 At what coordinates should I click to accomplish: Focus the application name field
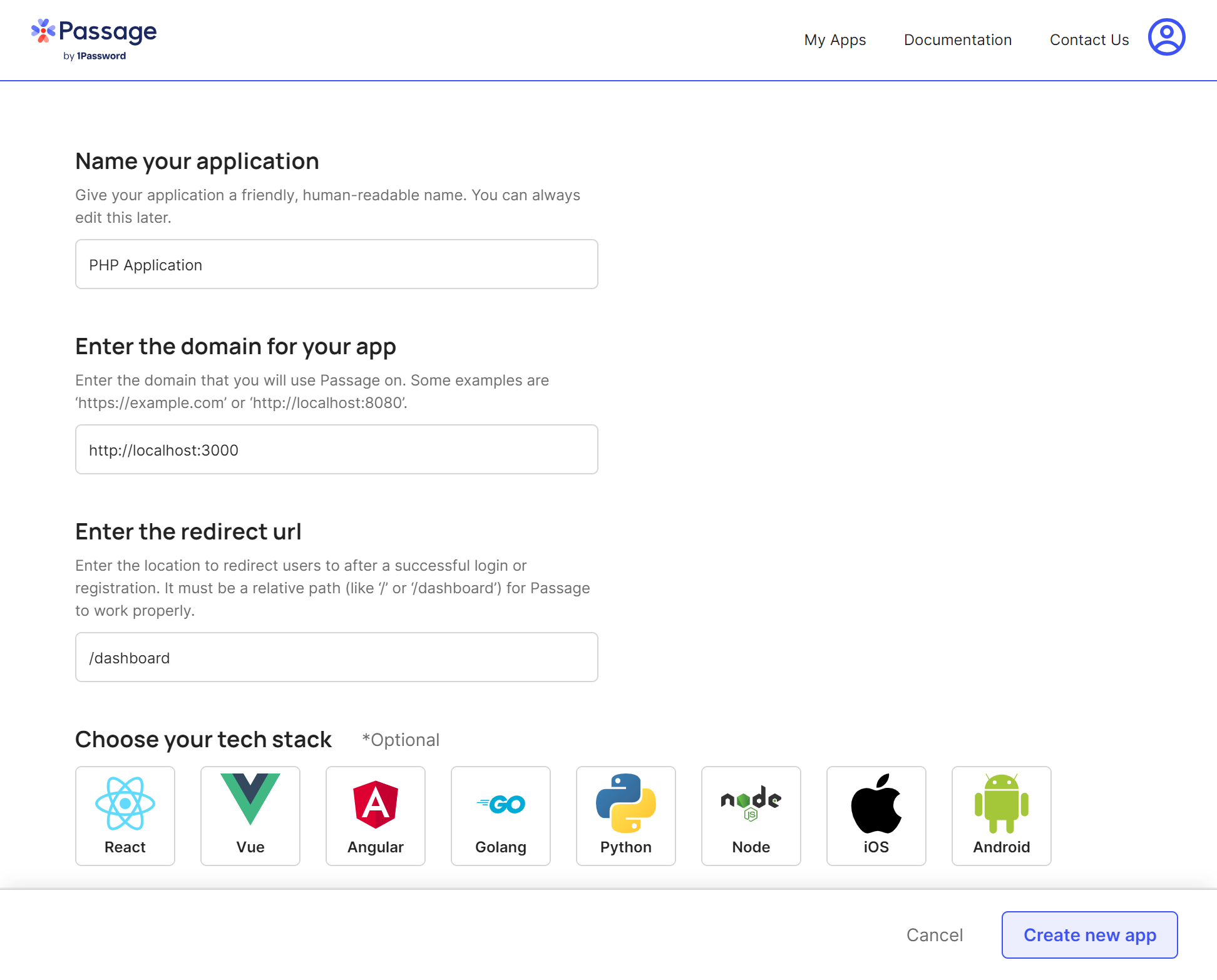[x=337, y=264]
